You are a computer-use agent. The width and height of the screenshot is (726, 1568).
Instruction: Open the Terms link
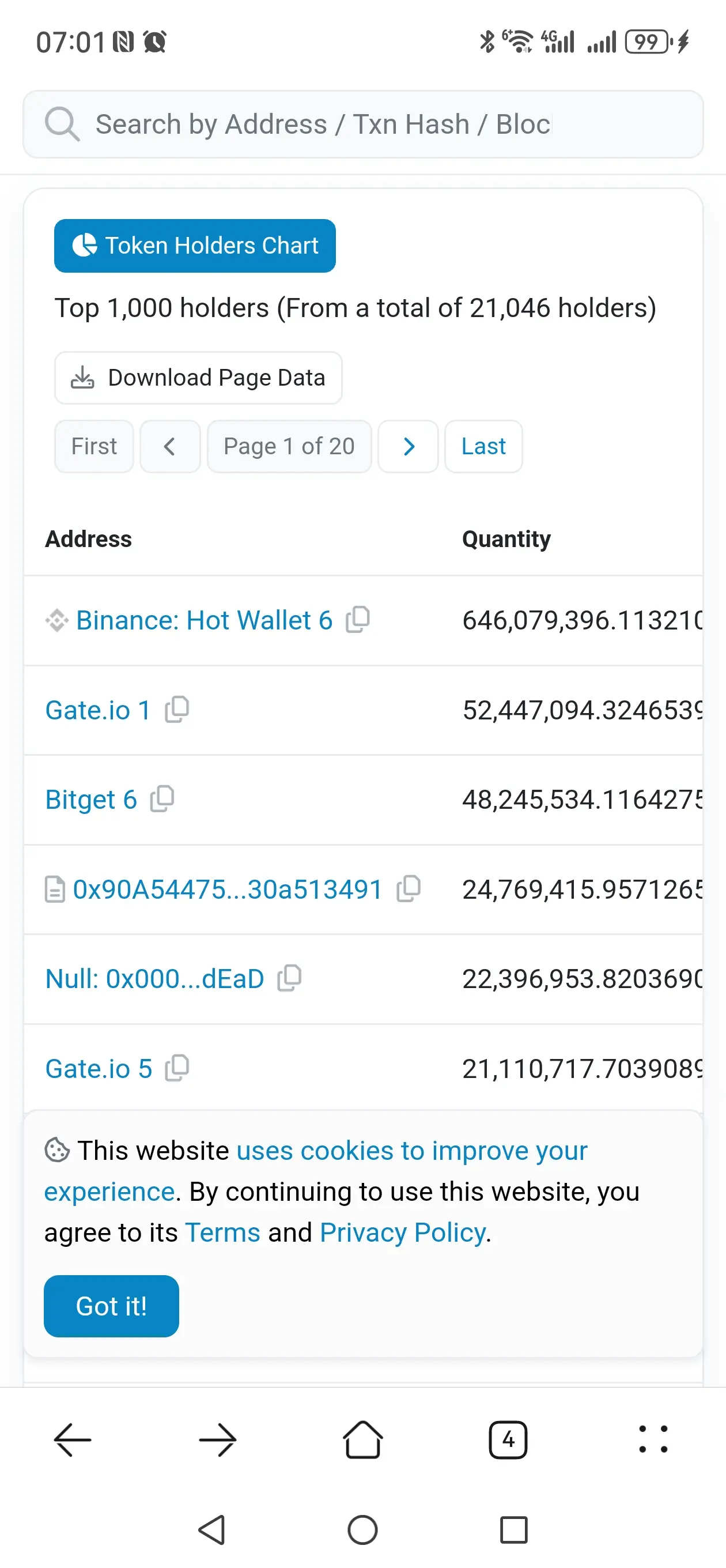click(223, 1232)
